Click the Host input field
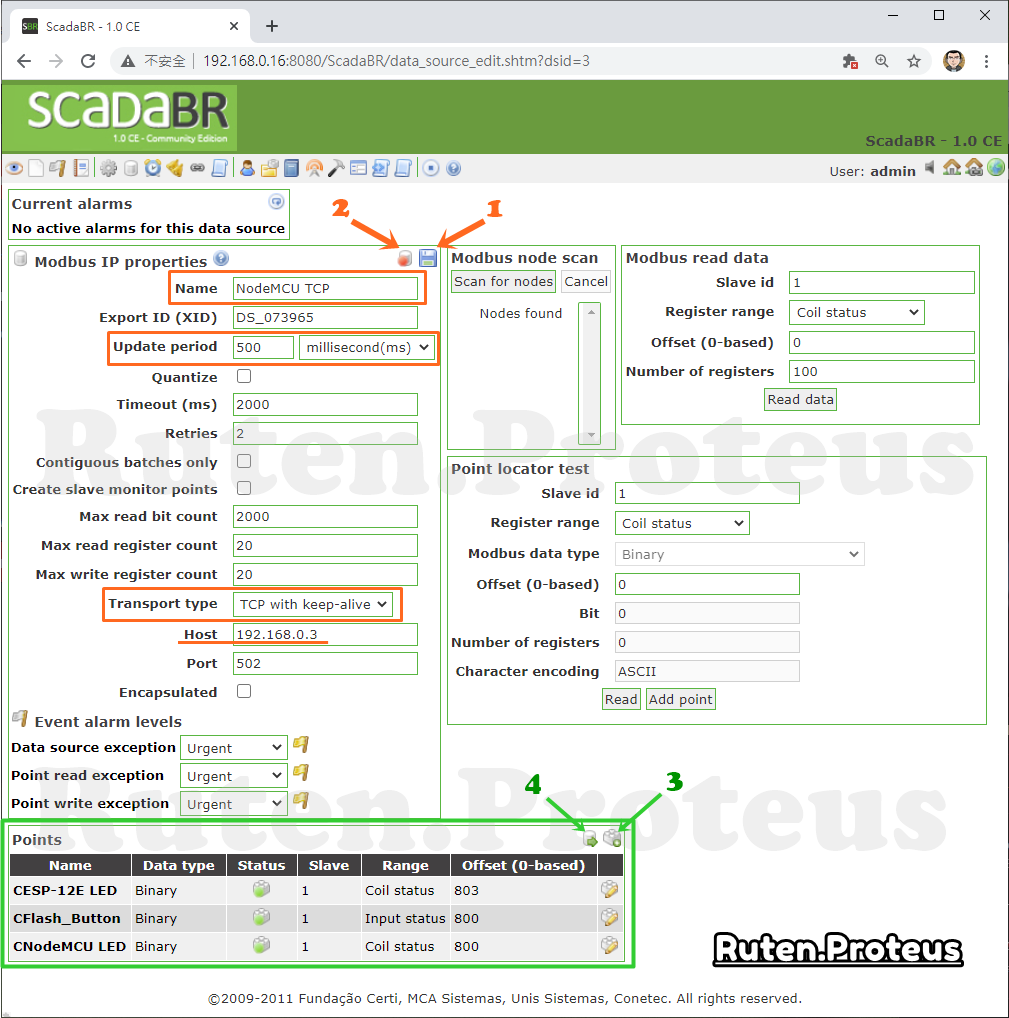Viewport: 1009px width, 1018px height. (x=325, y=634)
